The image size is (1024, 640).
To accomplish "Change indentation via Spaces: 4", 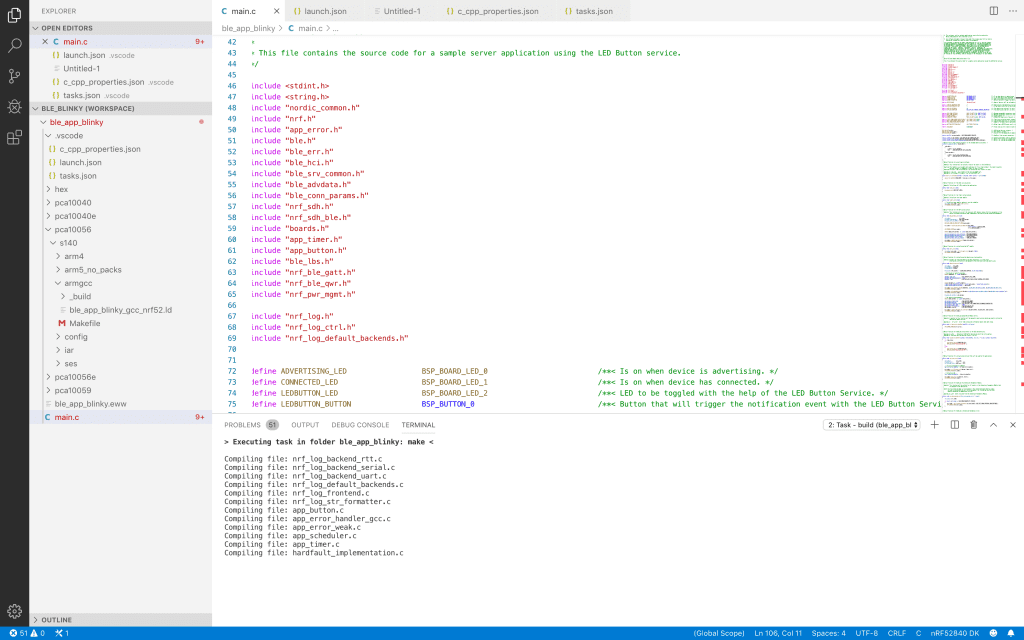I will [x=828, y=633].
